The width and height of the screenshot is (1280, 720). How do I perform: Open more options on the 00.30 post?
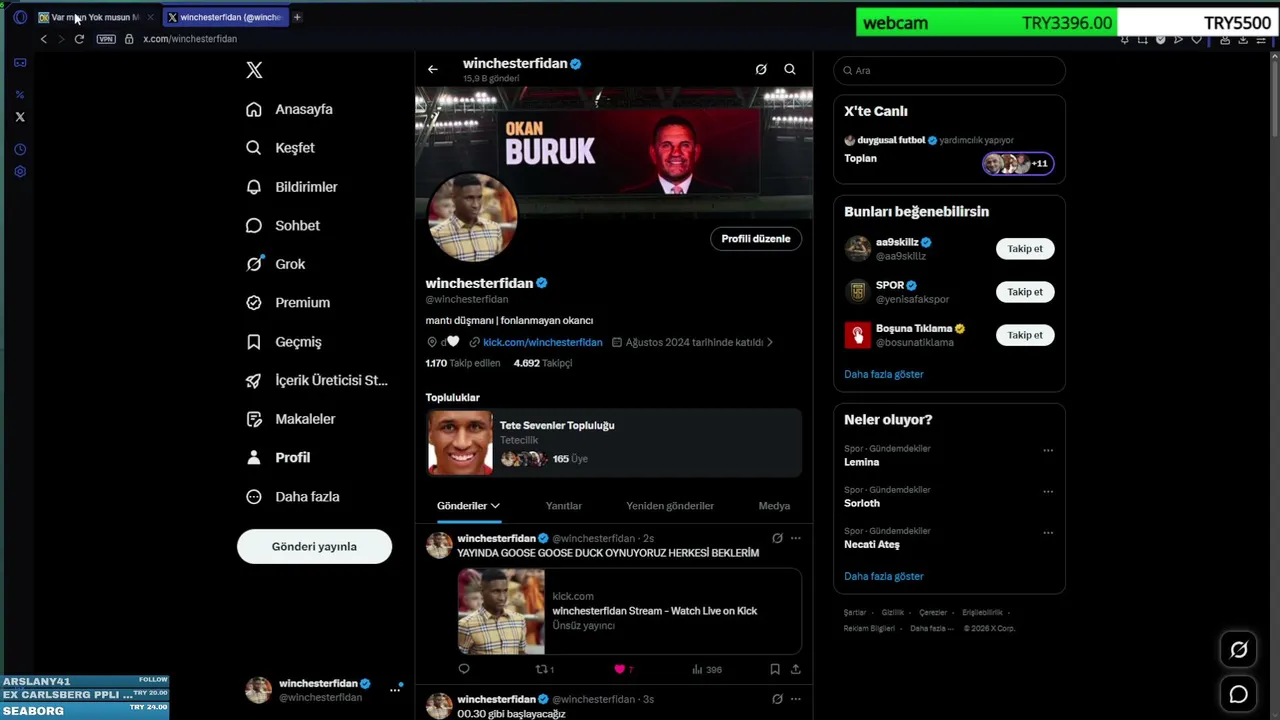(796, 699)
